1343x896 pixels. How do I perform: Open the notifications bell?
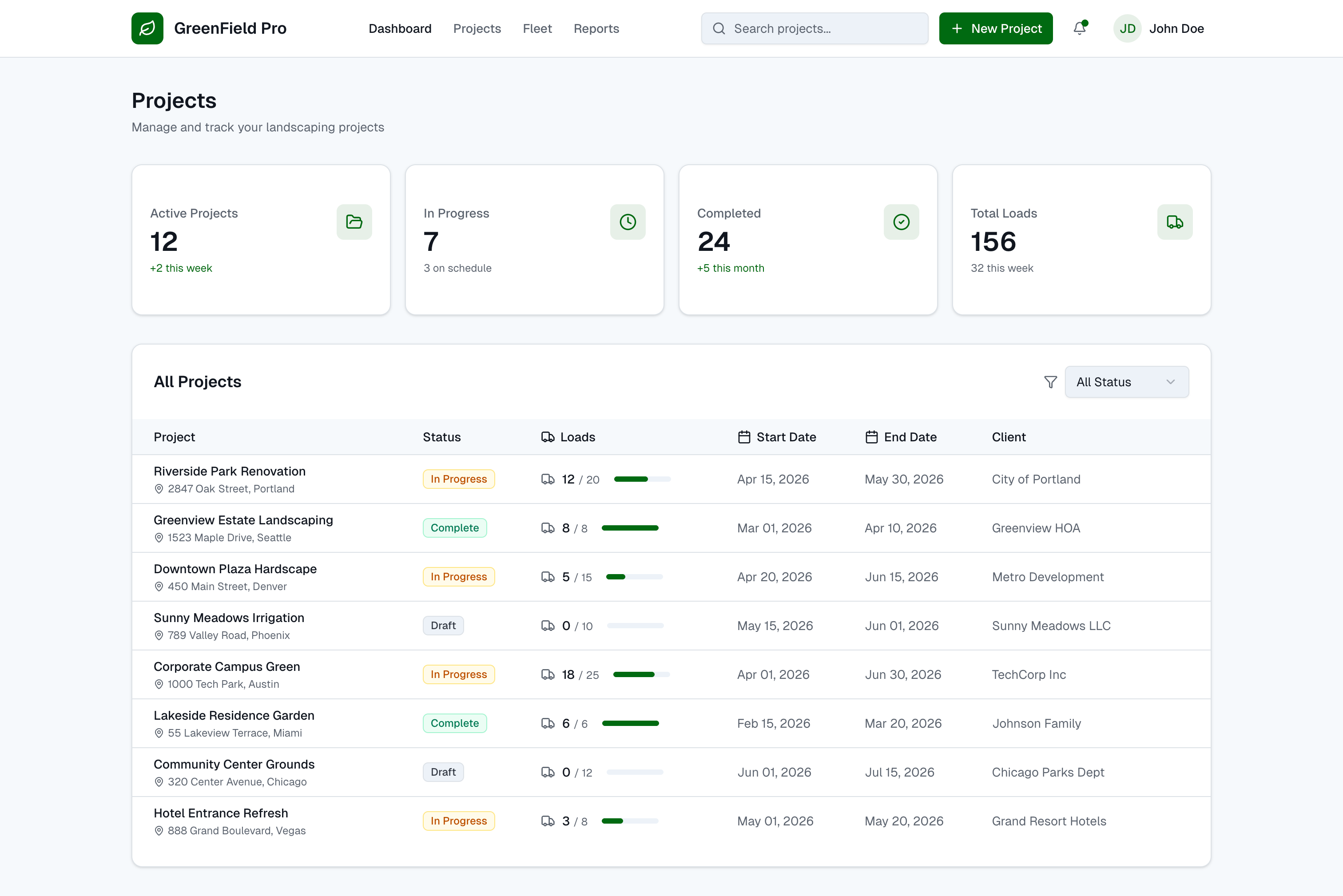1080,28
